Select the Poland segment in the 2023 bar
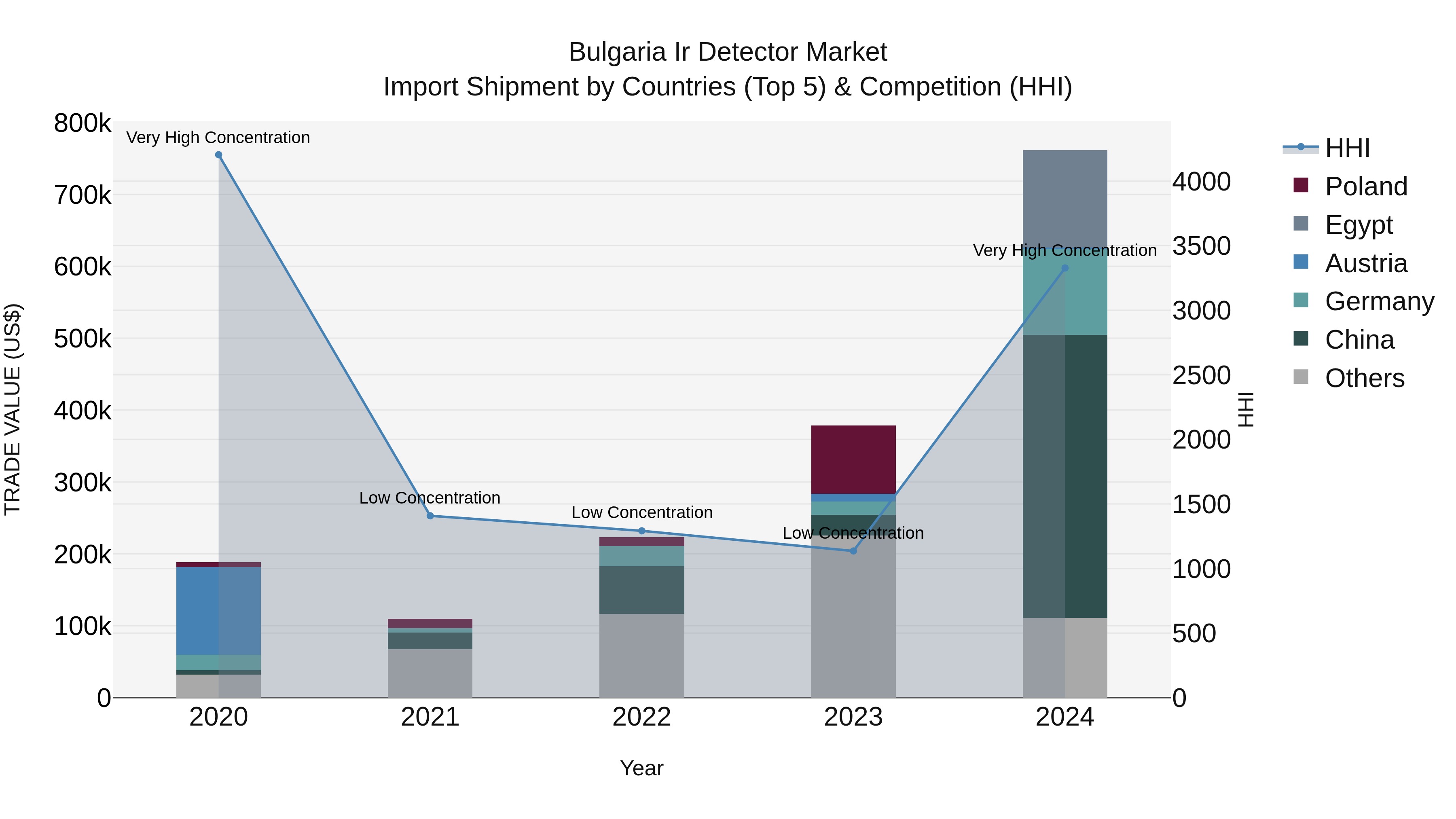Image resolution: width=1456 pixels, height=819 pixels. point(853,459)
